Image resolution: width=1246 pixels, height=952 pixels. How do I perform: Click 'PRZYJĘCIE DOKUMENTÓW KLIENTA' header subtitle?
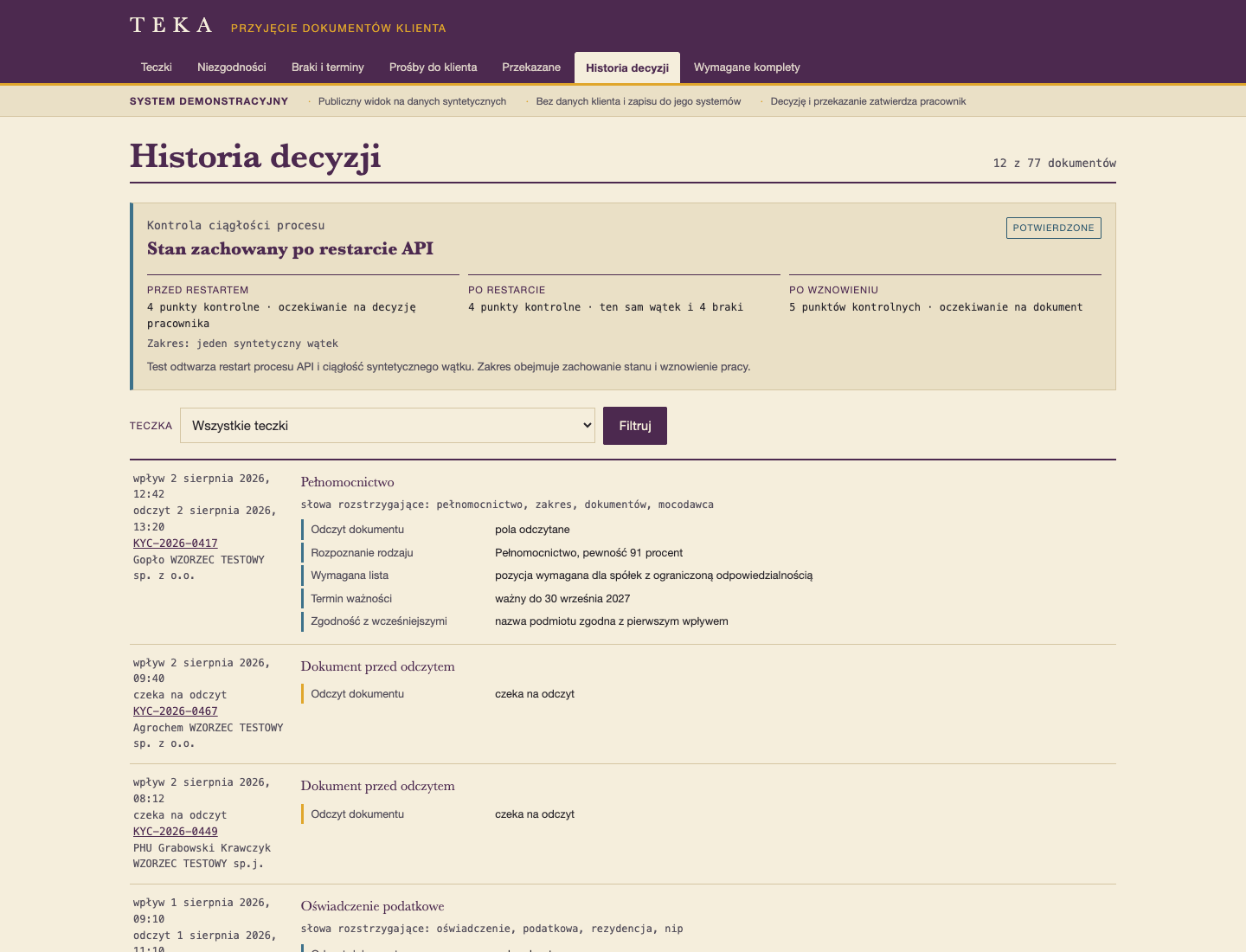(338, 29)
